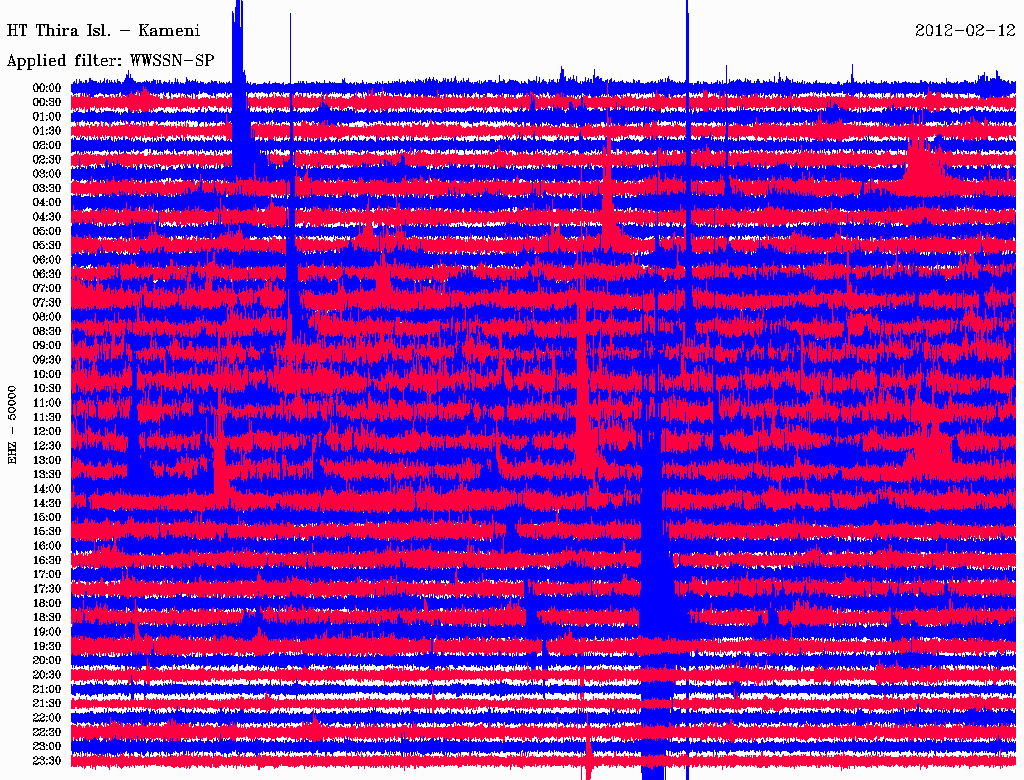Click the 19:30 time label
1024x780 pixels.
tap(47, 647)
